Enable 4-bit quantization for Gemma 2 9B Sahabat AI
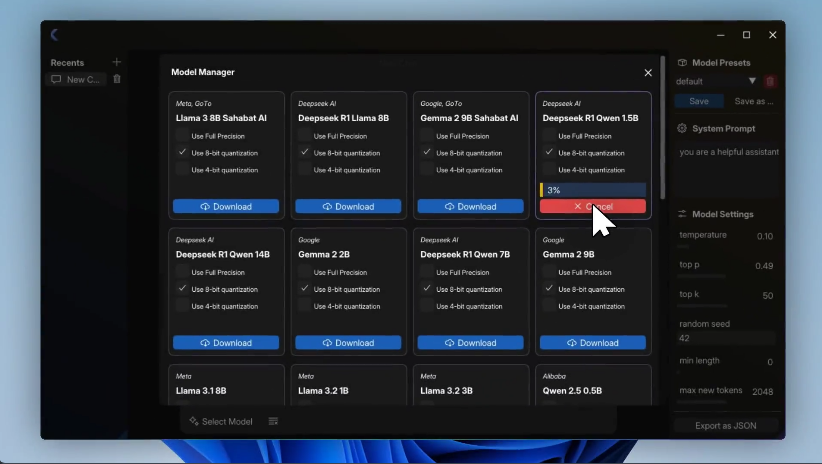Viewport: 822px width, 464px height. click(x=427, y=169)
